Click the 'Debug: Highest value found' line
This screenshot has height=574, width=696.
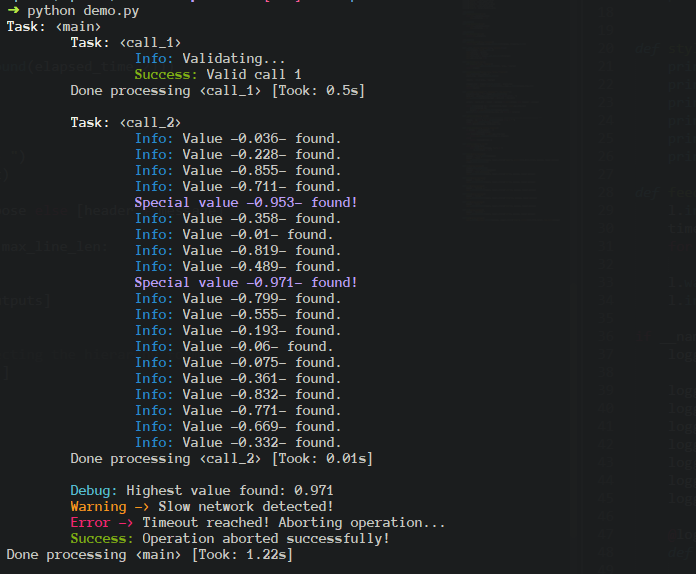[202, 491]
